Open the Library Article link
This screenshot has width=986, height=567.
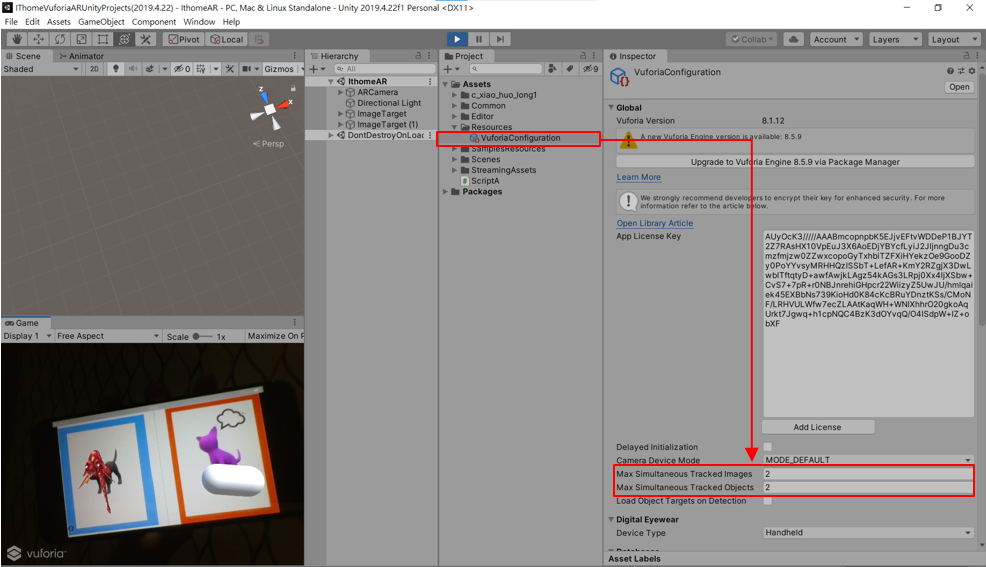point(655,223)
